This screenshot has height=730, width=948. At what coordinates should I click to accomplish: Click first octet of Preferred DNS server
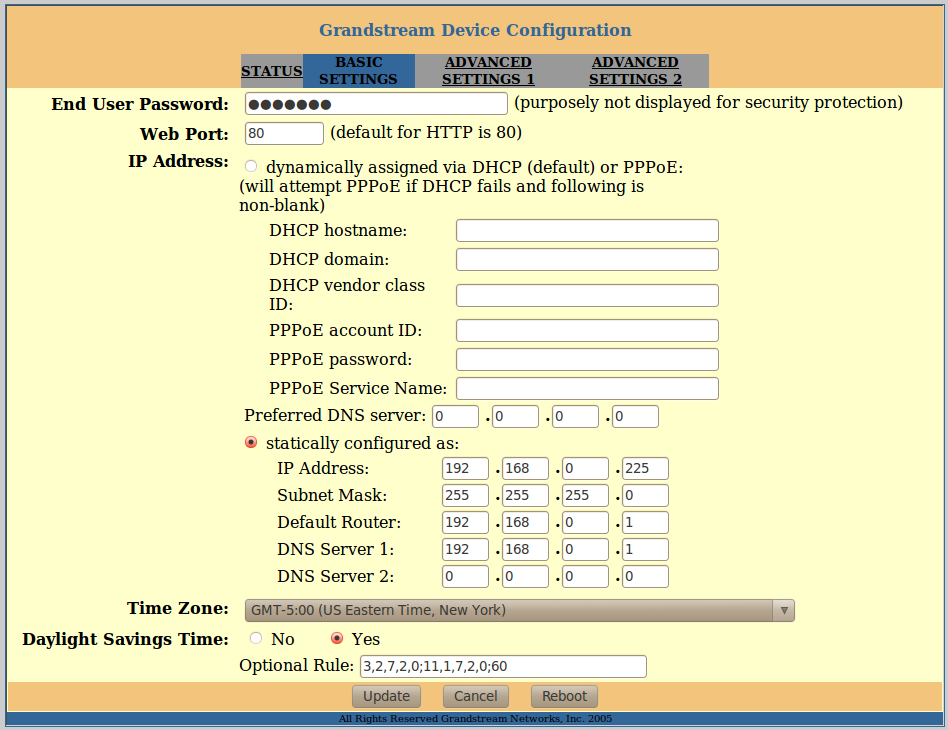coord(455,416)
